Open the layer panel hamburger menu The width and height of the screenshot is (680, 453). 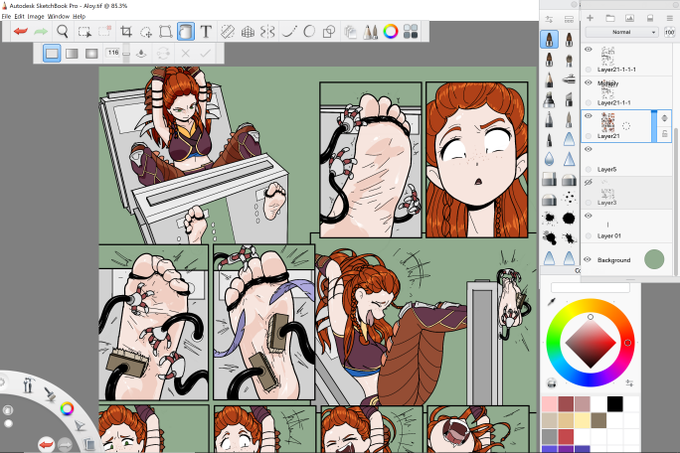click(x=670, y=18)
